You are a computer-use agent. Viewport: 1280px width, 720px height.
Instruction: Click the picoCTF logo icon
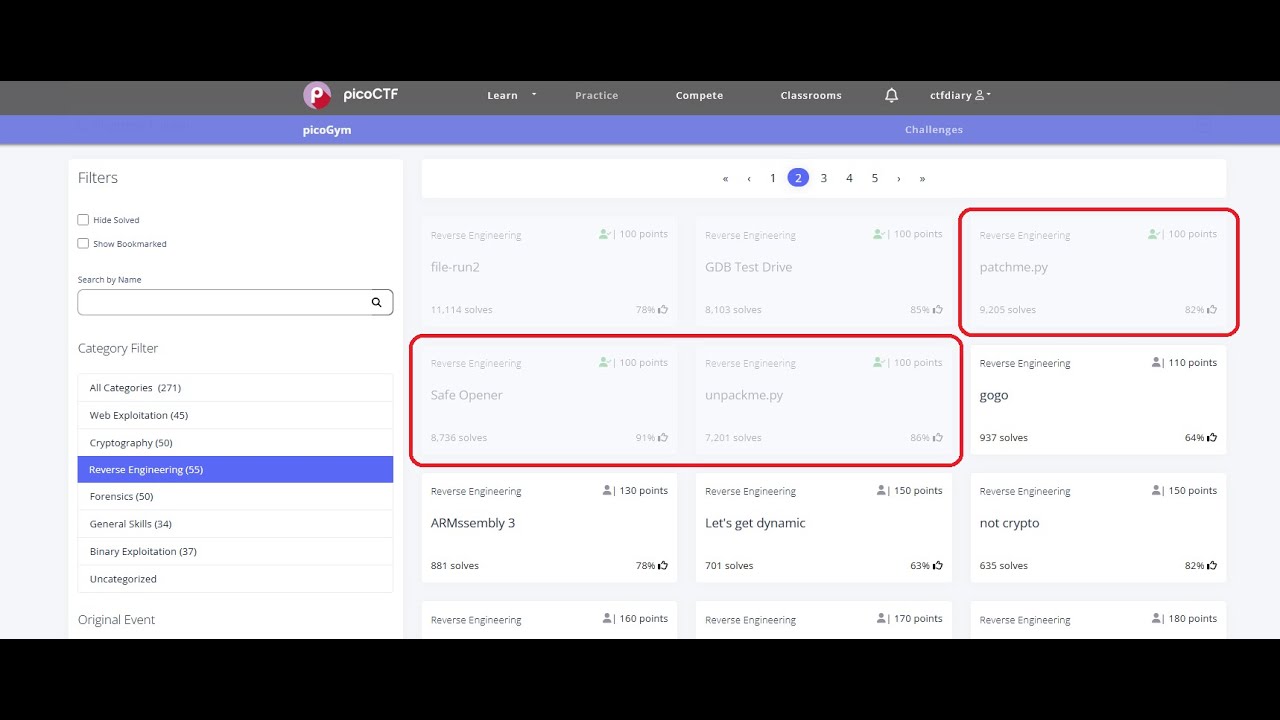click(x=317, y=95)
